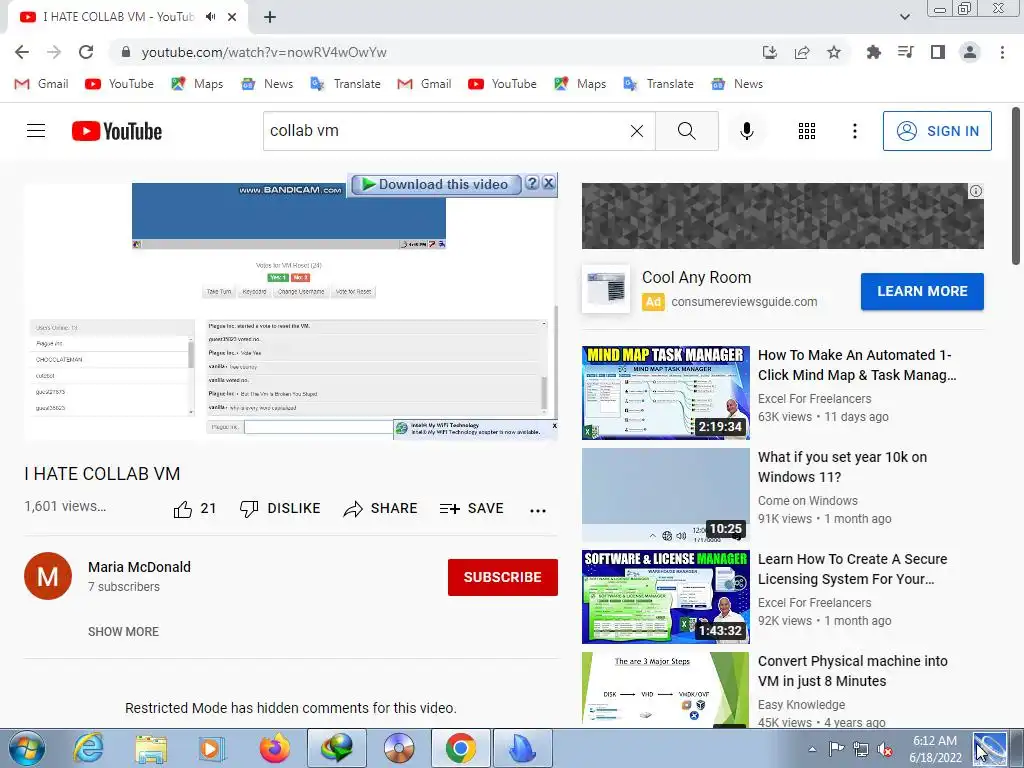This screenshot has width=1024, height=768.
Task: Show hidden tray icons arrow
Action: point(812,749)
